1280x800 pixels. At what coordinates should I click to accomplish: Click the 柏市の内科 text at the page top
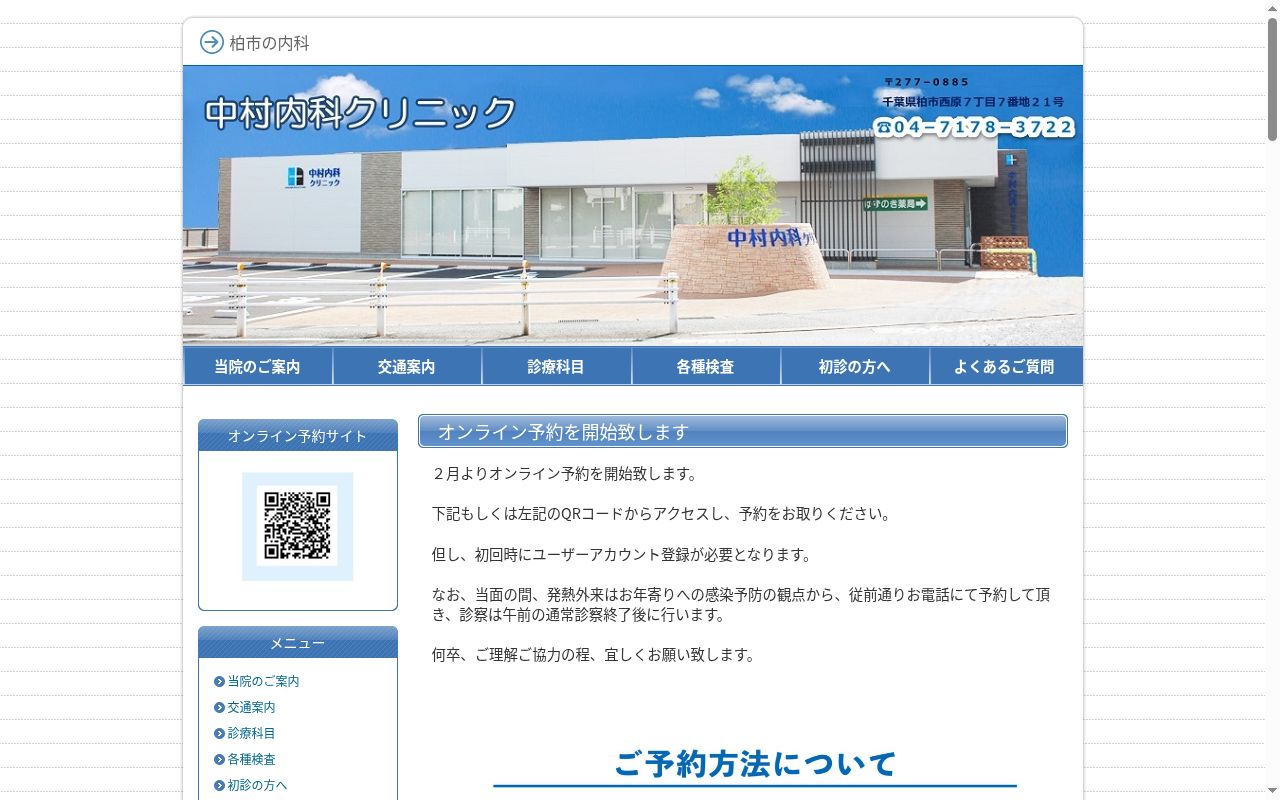pyautogui.click(x=269, y=43)
